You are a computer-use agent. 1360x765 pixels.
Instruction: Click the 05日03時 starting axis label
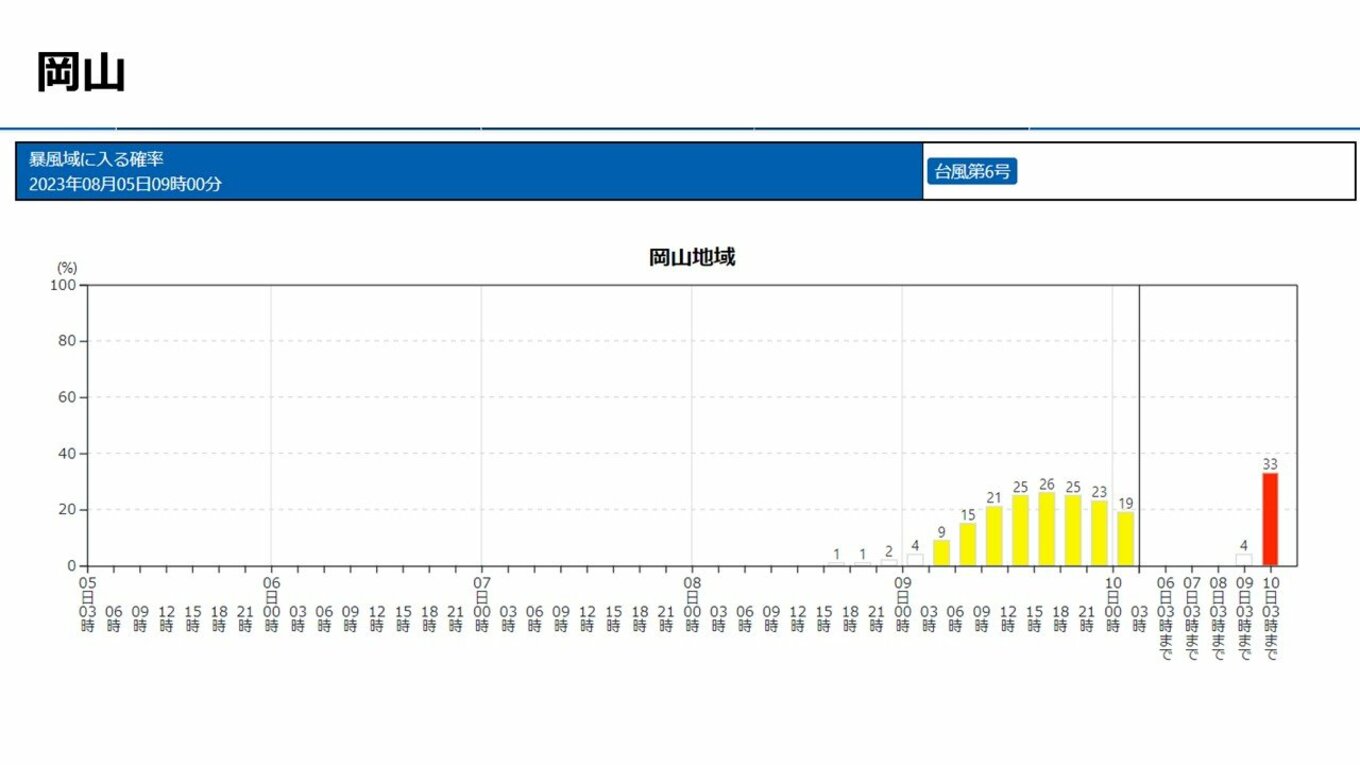(88, 603)
